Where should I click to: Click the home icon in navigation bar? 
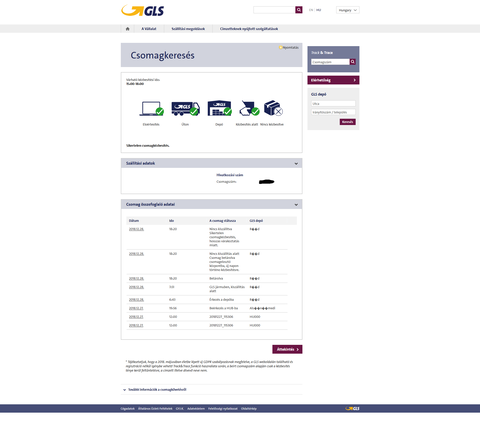127,29
